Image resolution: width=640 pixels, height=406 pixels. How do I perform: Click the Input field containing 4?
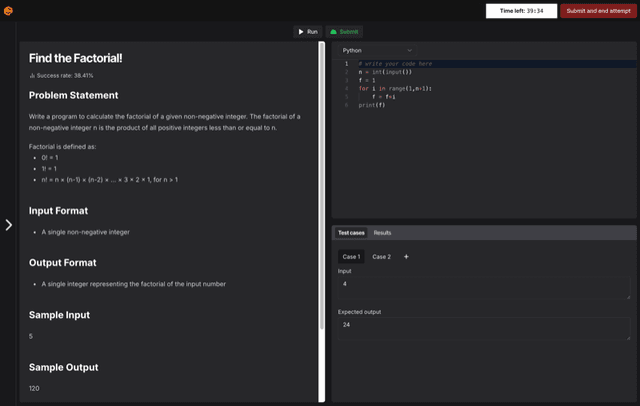[x=484, y=288]
